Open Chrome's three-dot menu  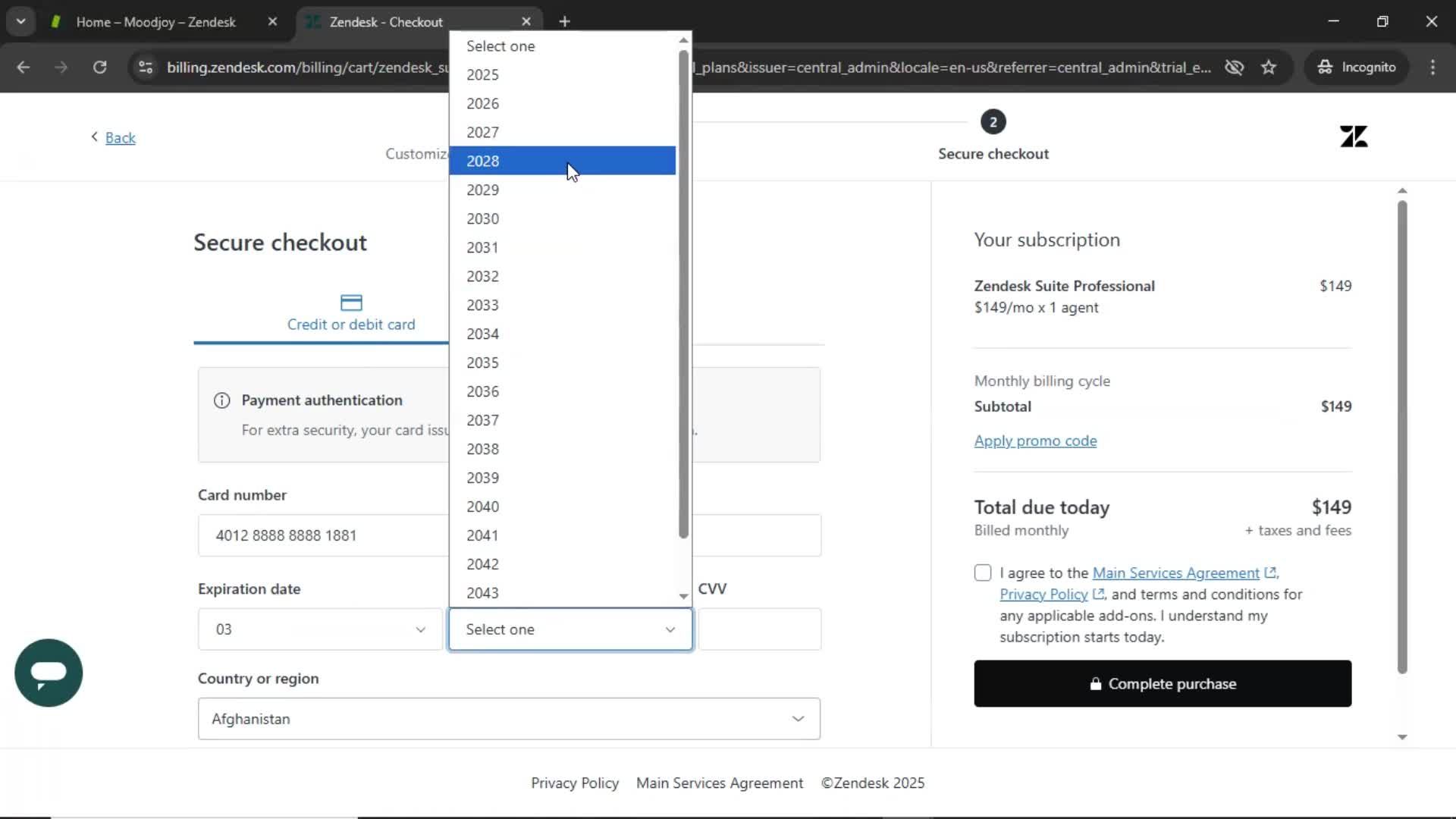1432,67
